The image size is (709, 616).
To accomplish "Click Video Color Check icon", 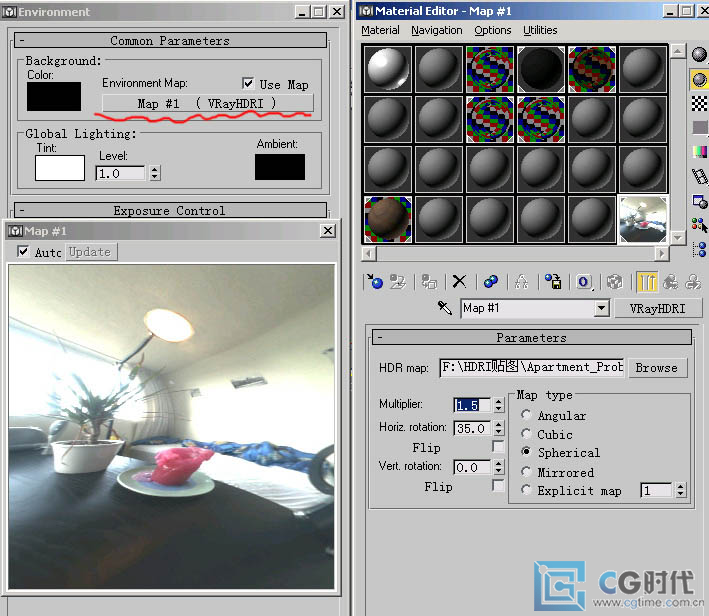I will [699, 152].
